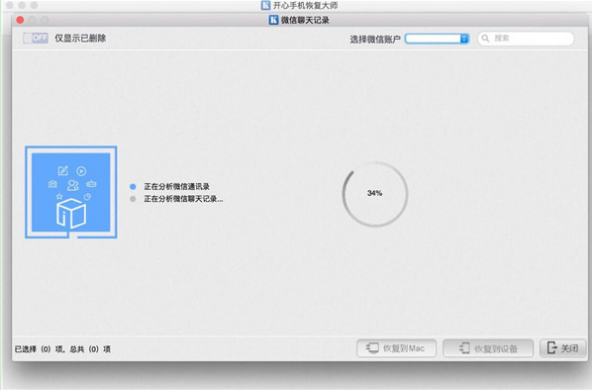Click the blue box illustration thumbnail
592x390 pixels.
click(x=71, y=192)
